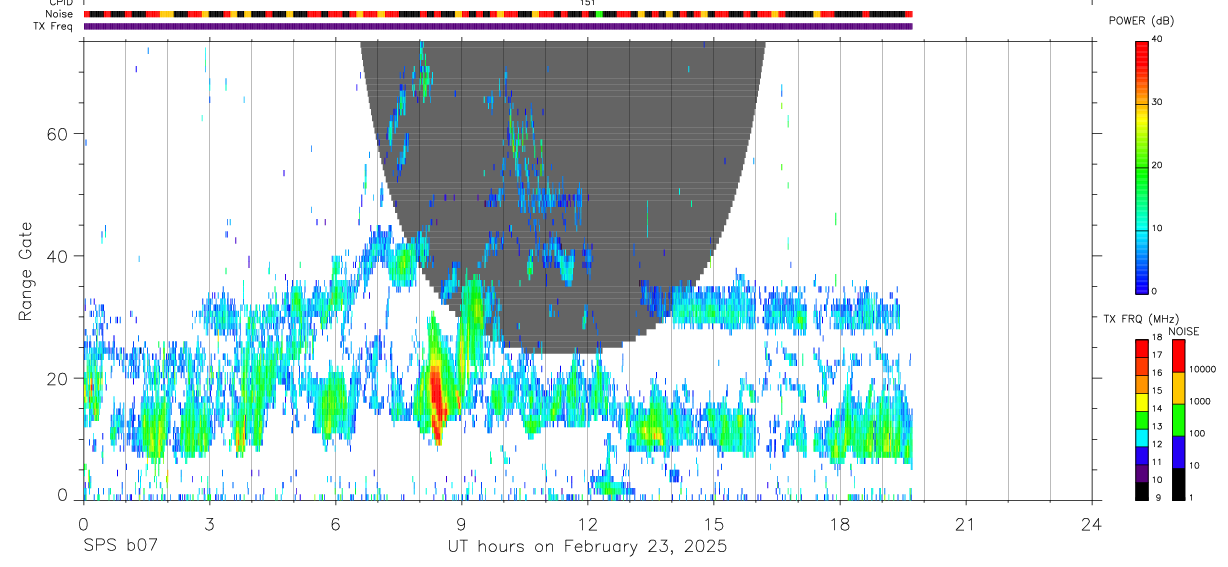The width and height of the screenshot is (1228, 567).
Task: Click the red top block in NOISE legend
Action: [x=1179, y=356]
